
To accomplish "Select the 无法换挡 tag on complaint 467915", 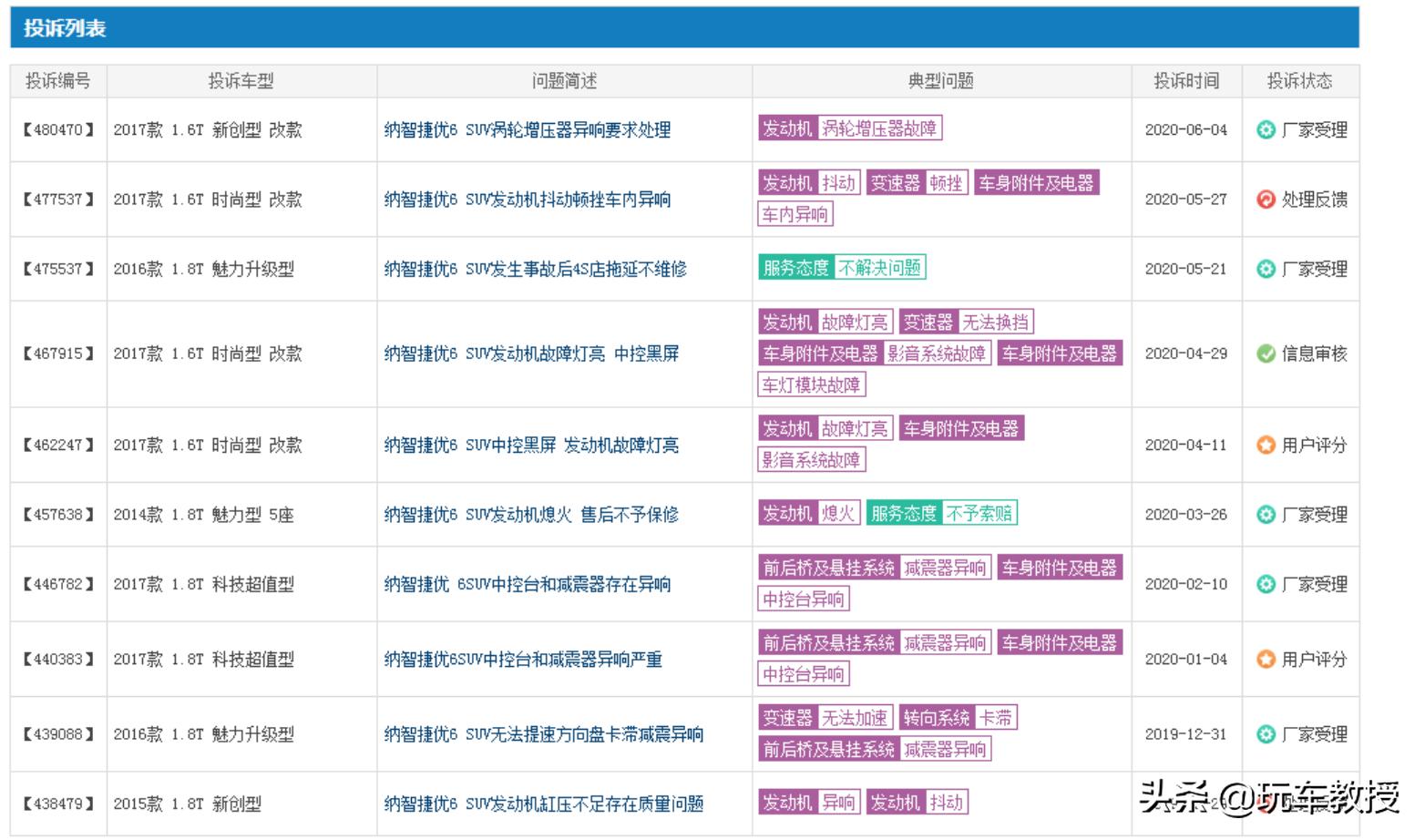I will point(1000,322).
